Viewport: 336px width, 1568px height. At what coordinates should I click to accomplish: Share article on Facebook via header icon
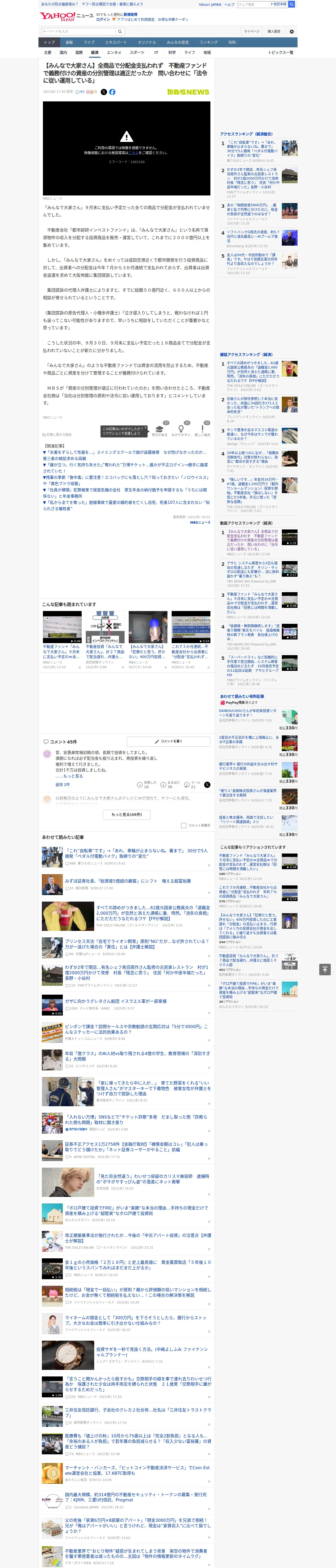112,92
